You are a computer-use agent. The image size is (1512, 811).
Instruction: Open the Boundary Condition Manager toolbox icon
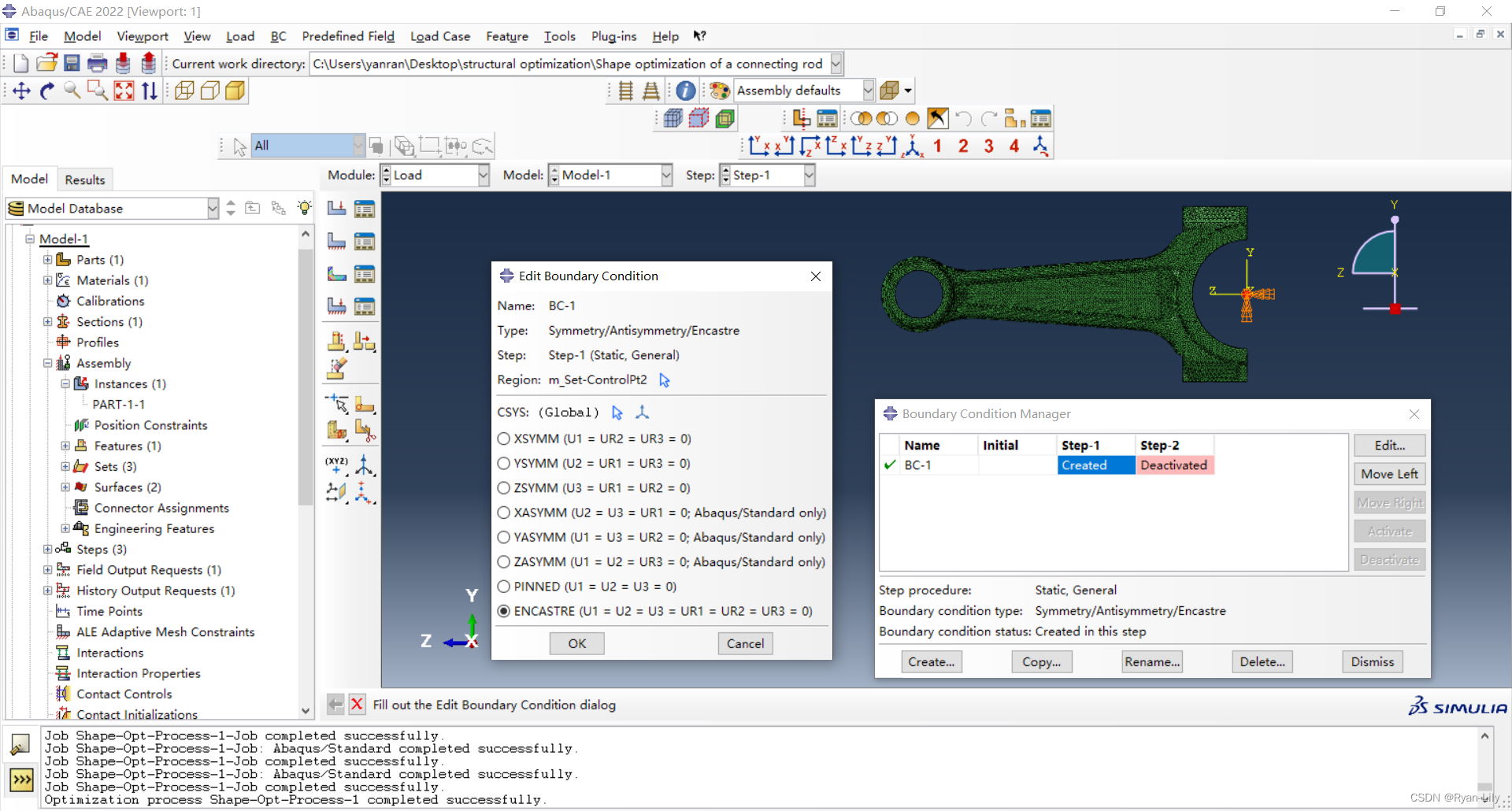(364, 241)
